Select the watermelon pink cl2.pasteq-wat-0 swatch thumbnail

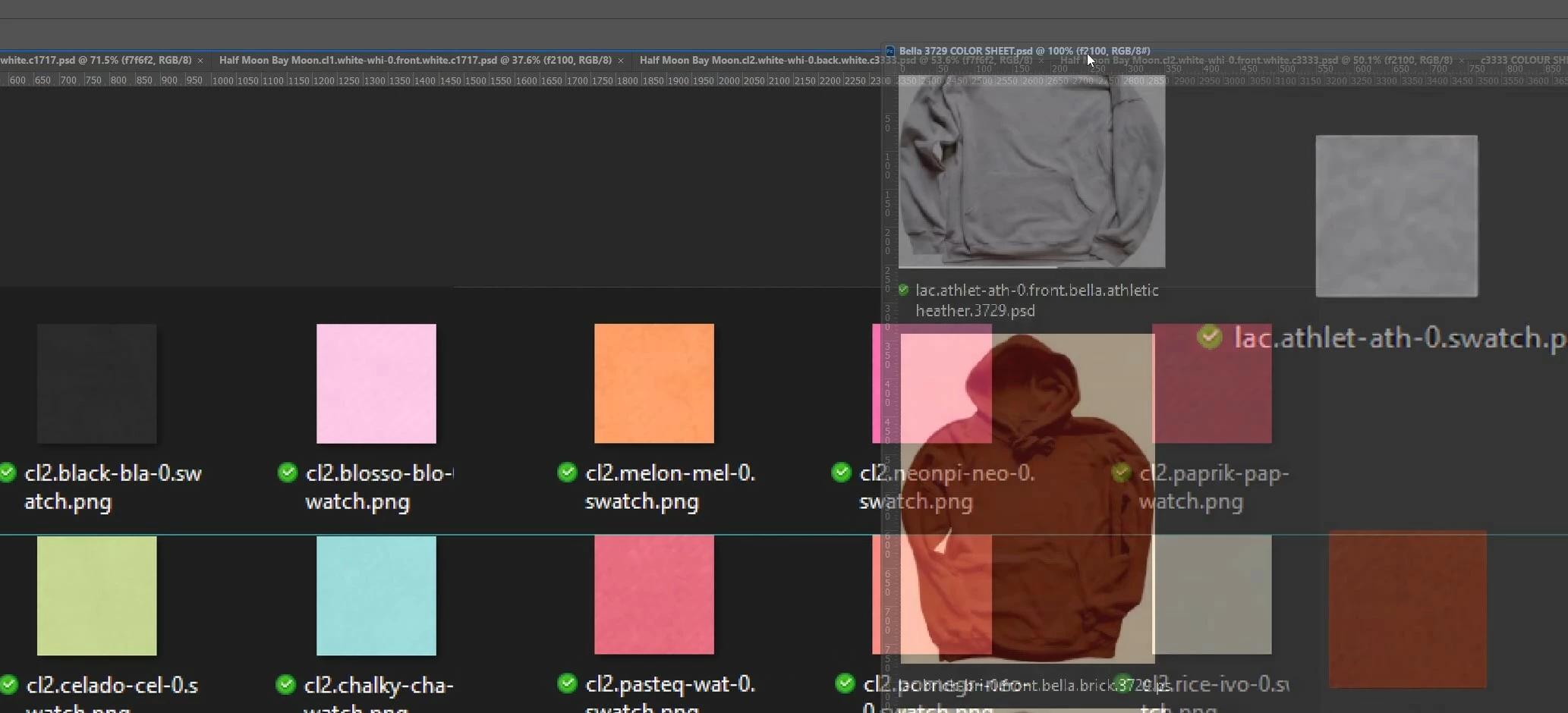pyautogui.click(x=654, y=595)
